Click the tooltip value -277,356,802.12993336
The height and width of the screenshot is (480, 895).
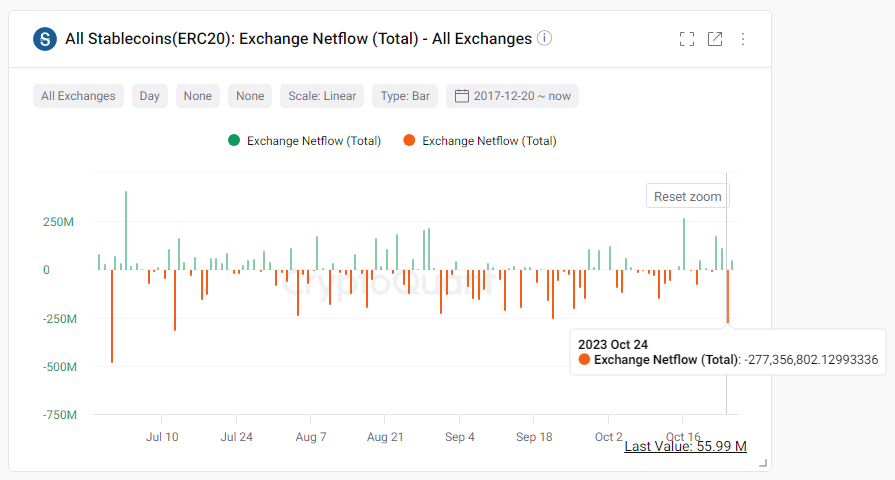pos(811,360)
